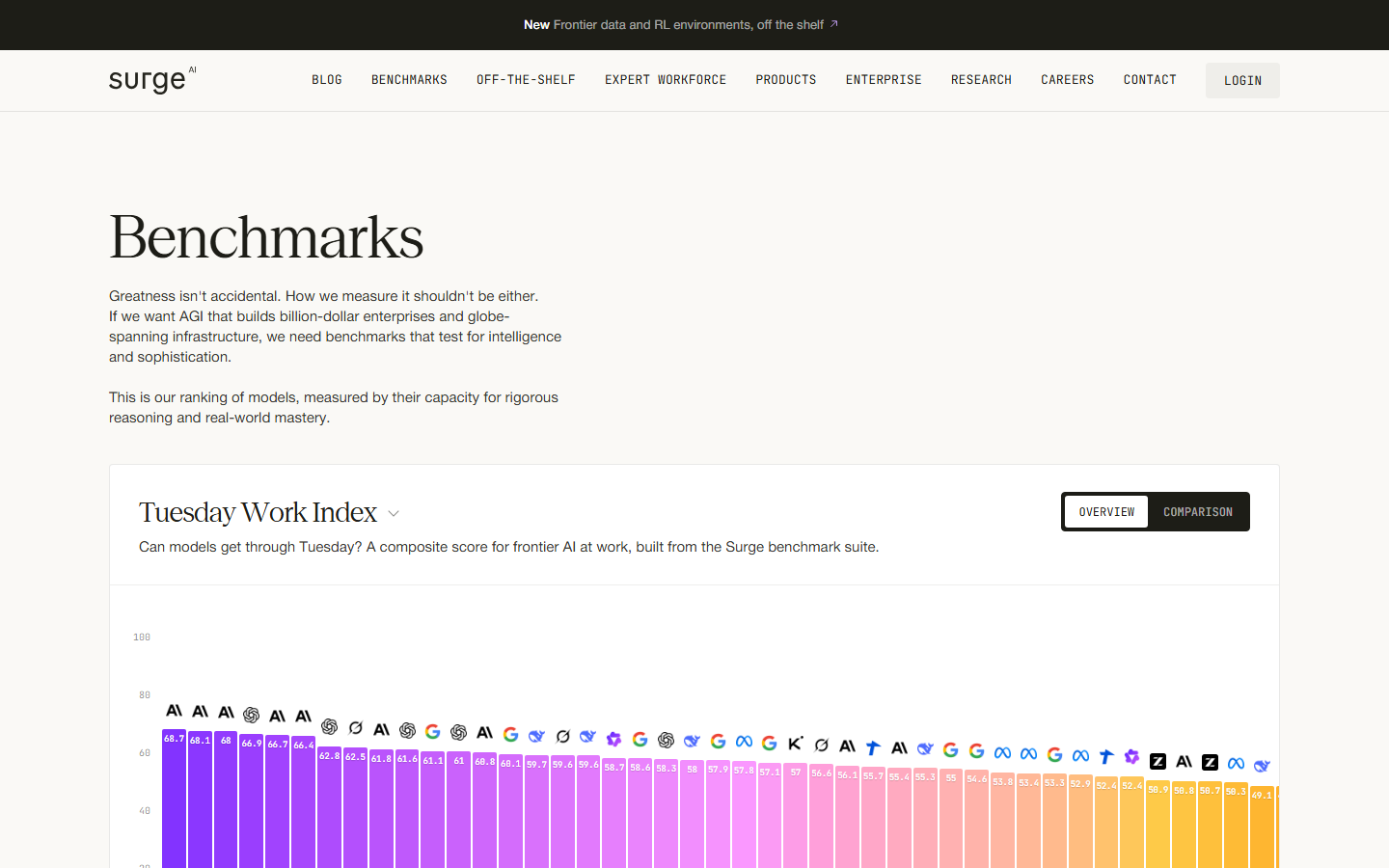Screen dimensions: 1389x868
Task: Click the DeepSeek whale icon above 49.1
Action: click(x=1262, y=766)
